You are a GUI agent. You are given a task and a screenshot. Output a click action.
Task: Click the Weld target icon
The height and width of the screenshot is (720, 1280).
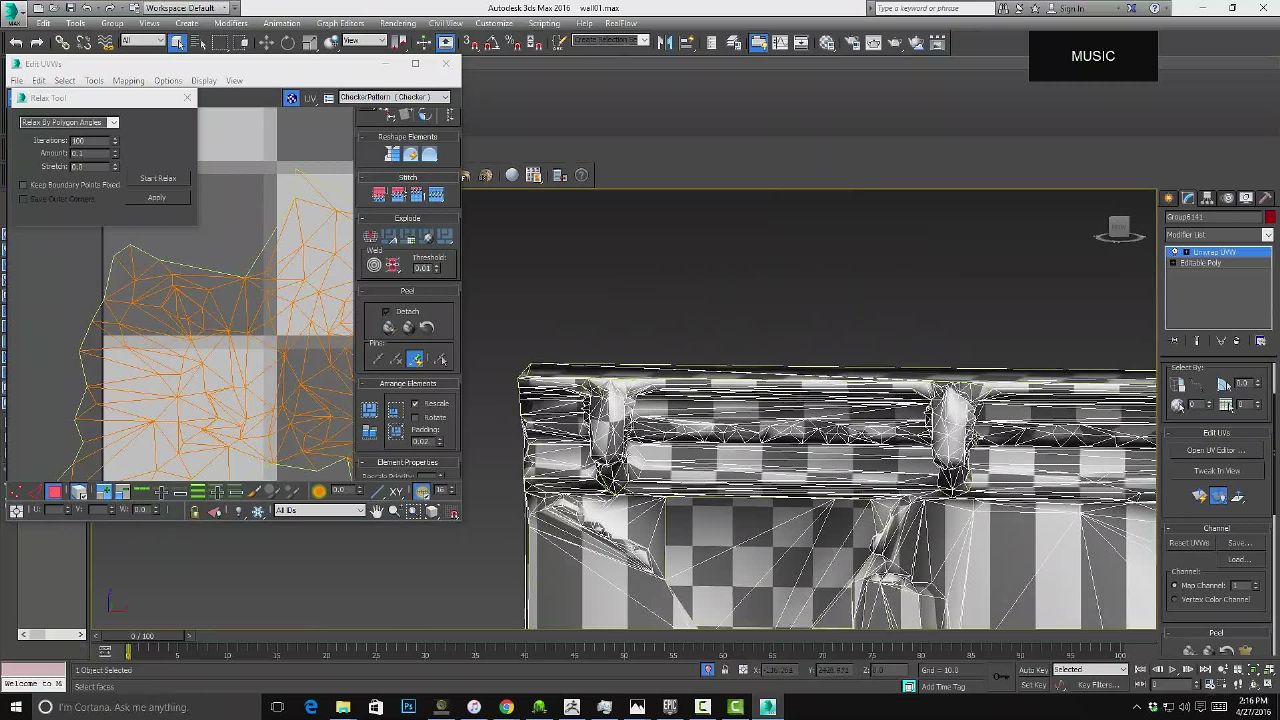pyautogui.click(x=374, y=265)
